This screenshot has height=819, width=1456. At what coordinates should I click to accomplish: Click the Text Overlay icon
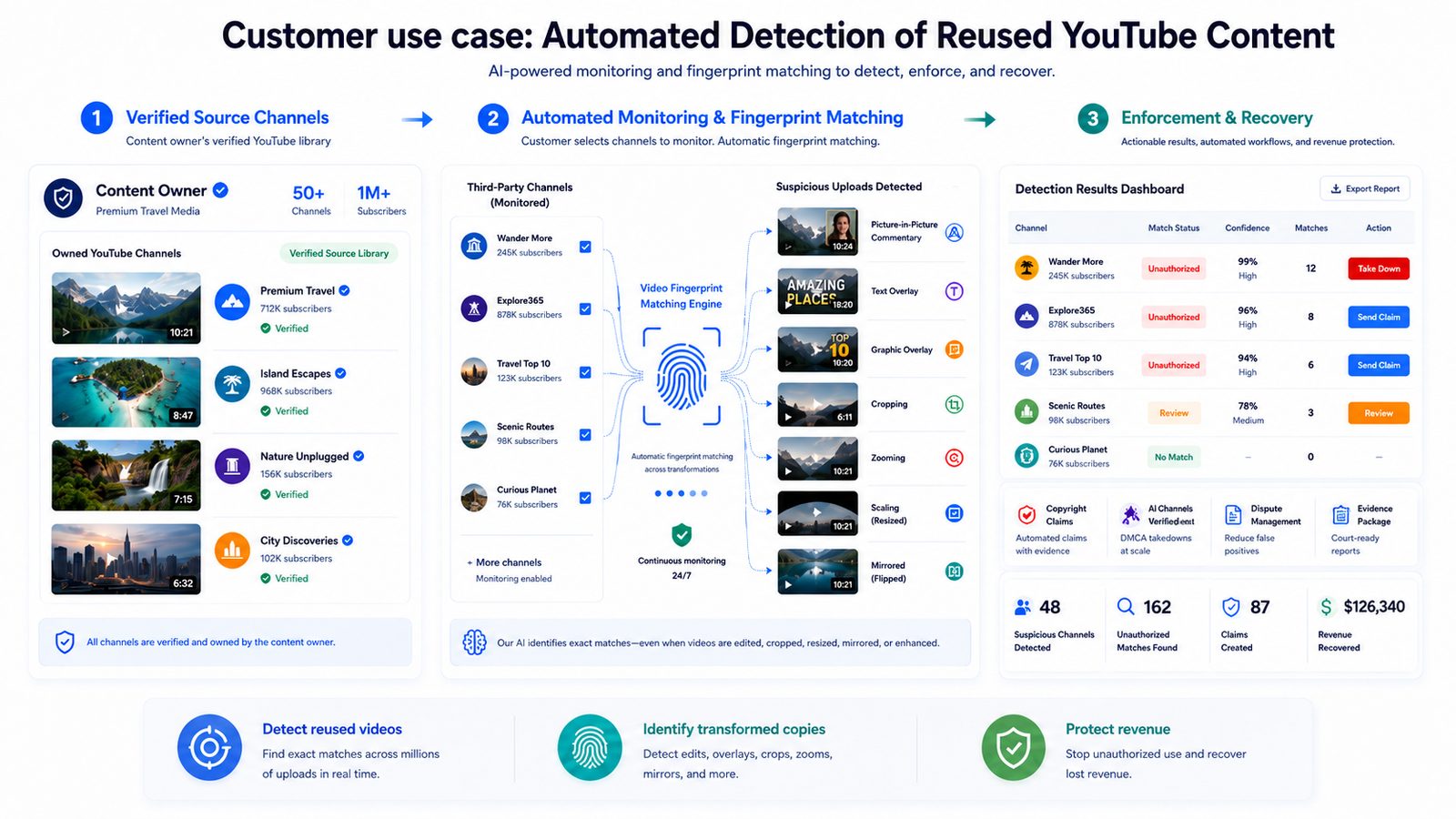[x=954, y=291]
